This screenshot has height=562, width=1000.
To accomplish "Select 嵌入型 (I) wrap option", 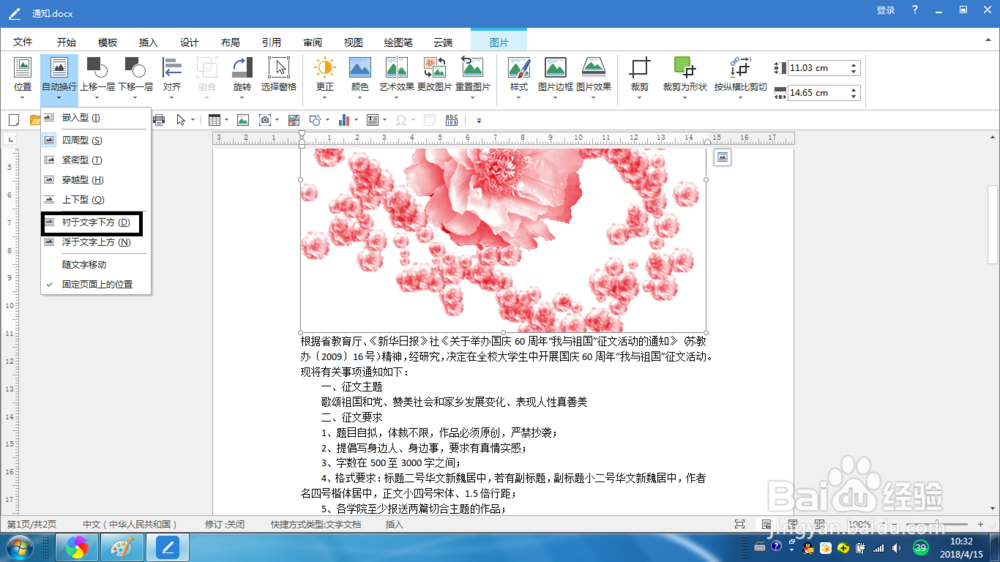I will tap(96, 118).
